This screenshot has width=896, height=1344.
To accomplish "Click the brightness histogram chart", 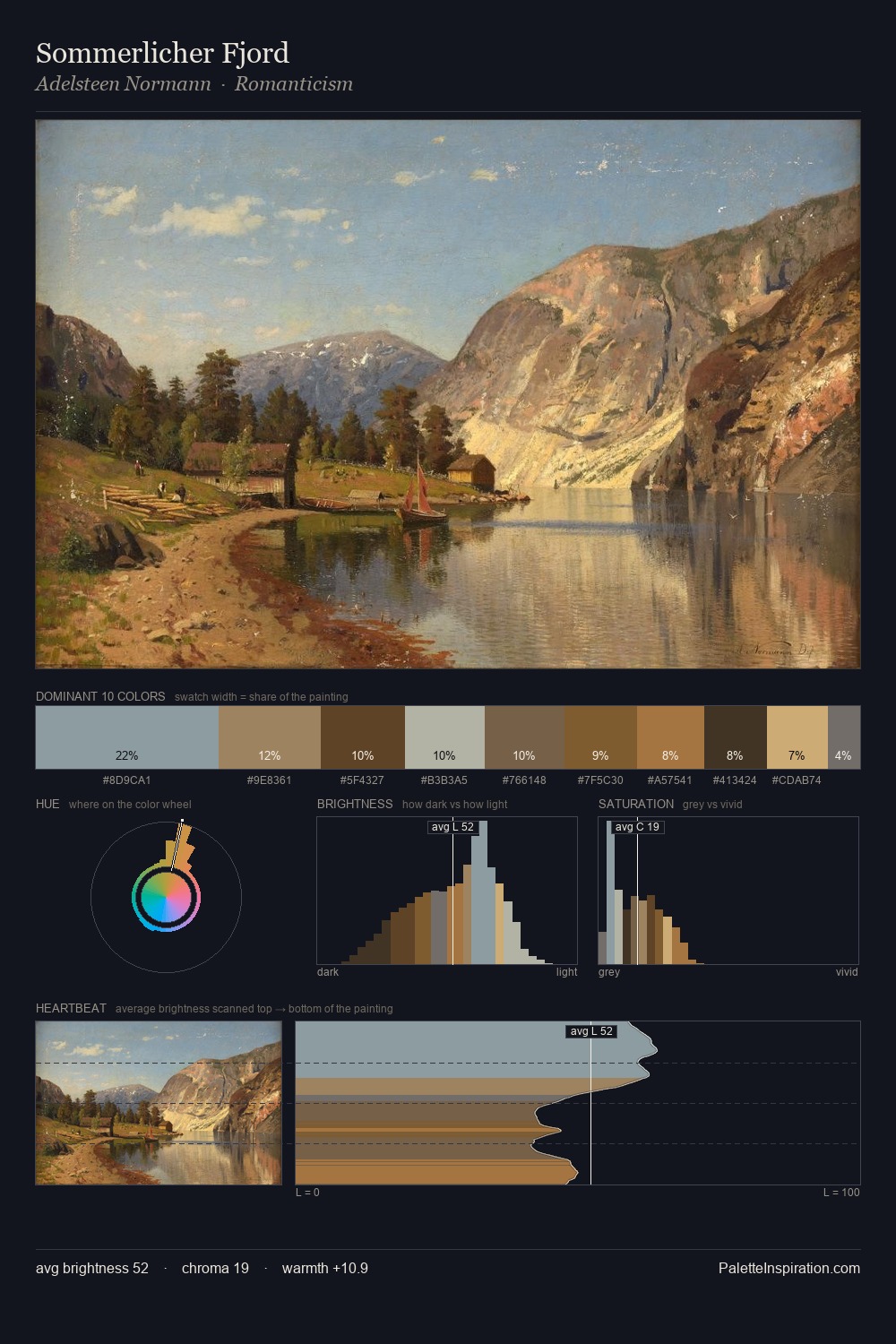I will pos(447,891).
